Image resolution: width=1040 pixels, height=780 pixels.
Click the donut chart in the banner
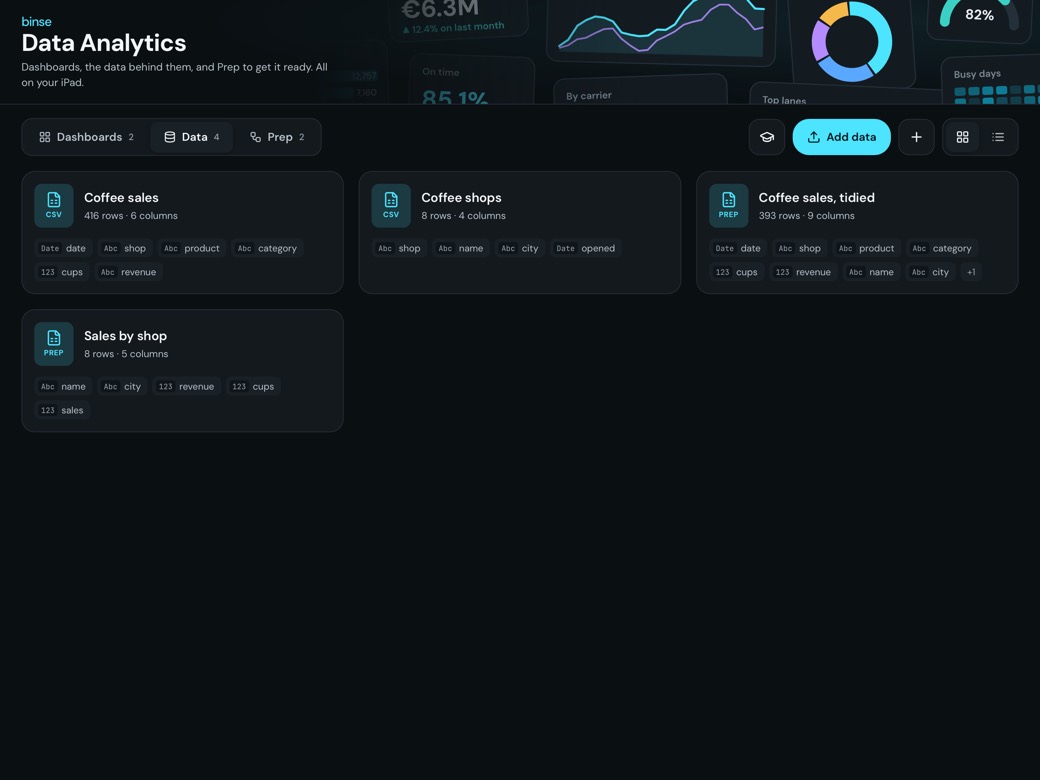(x=852, y=42)
